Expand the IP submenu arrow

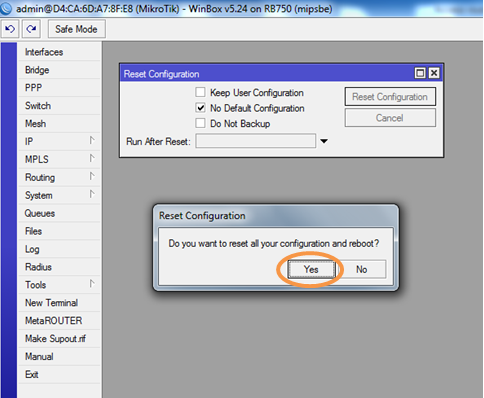point(92,140)
